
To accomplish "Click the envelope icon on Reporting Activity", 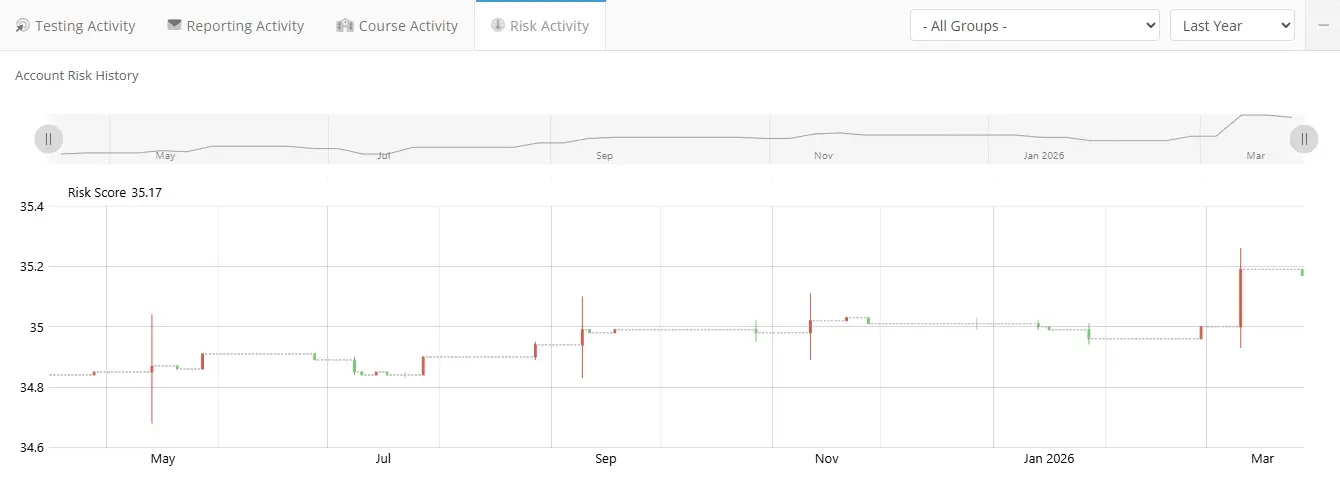I will pos(174,25).
